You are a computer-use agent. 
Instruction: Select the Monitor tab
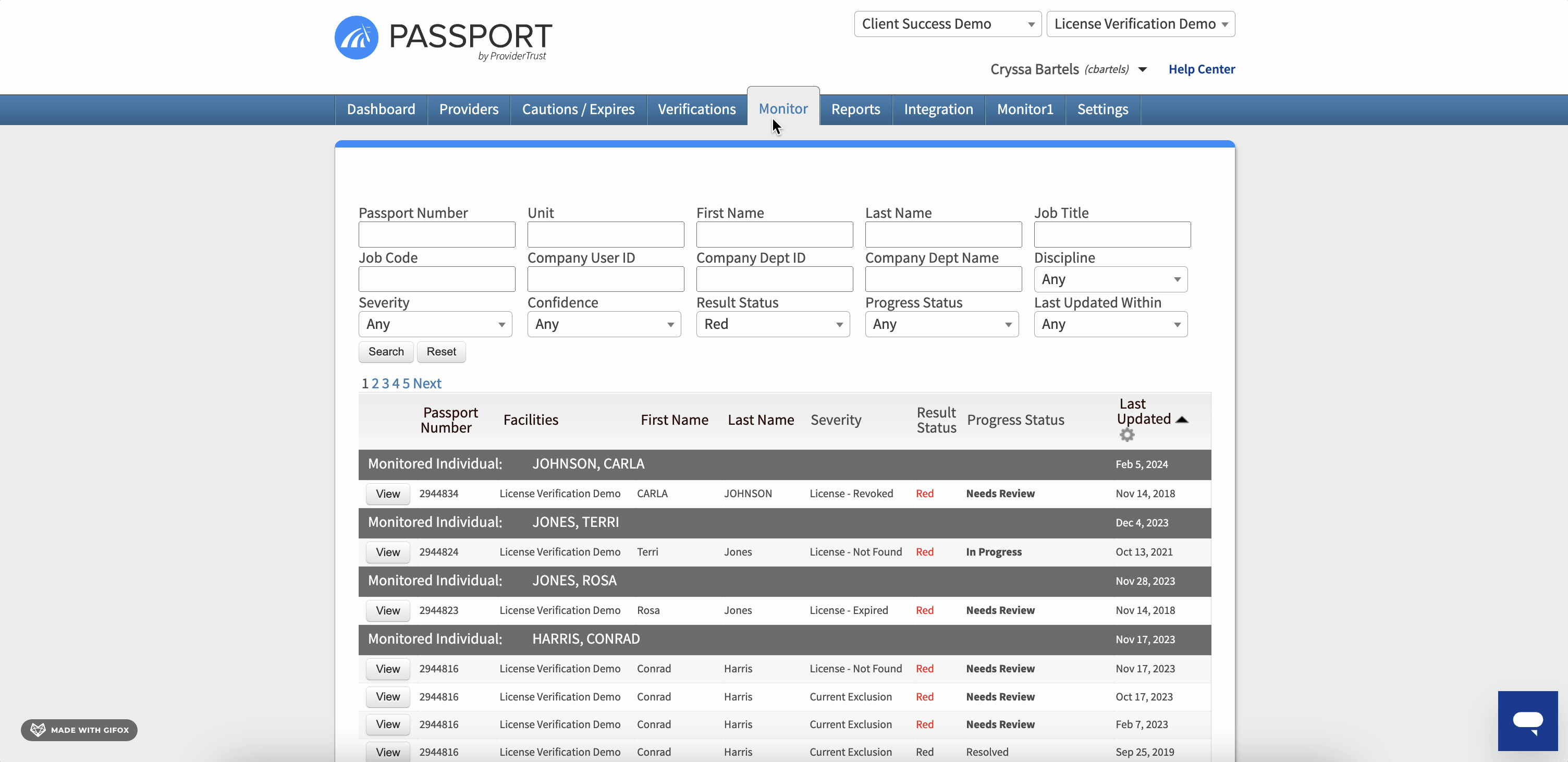[x=783, y=108]
